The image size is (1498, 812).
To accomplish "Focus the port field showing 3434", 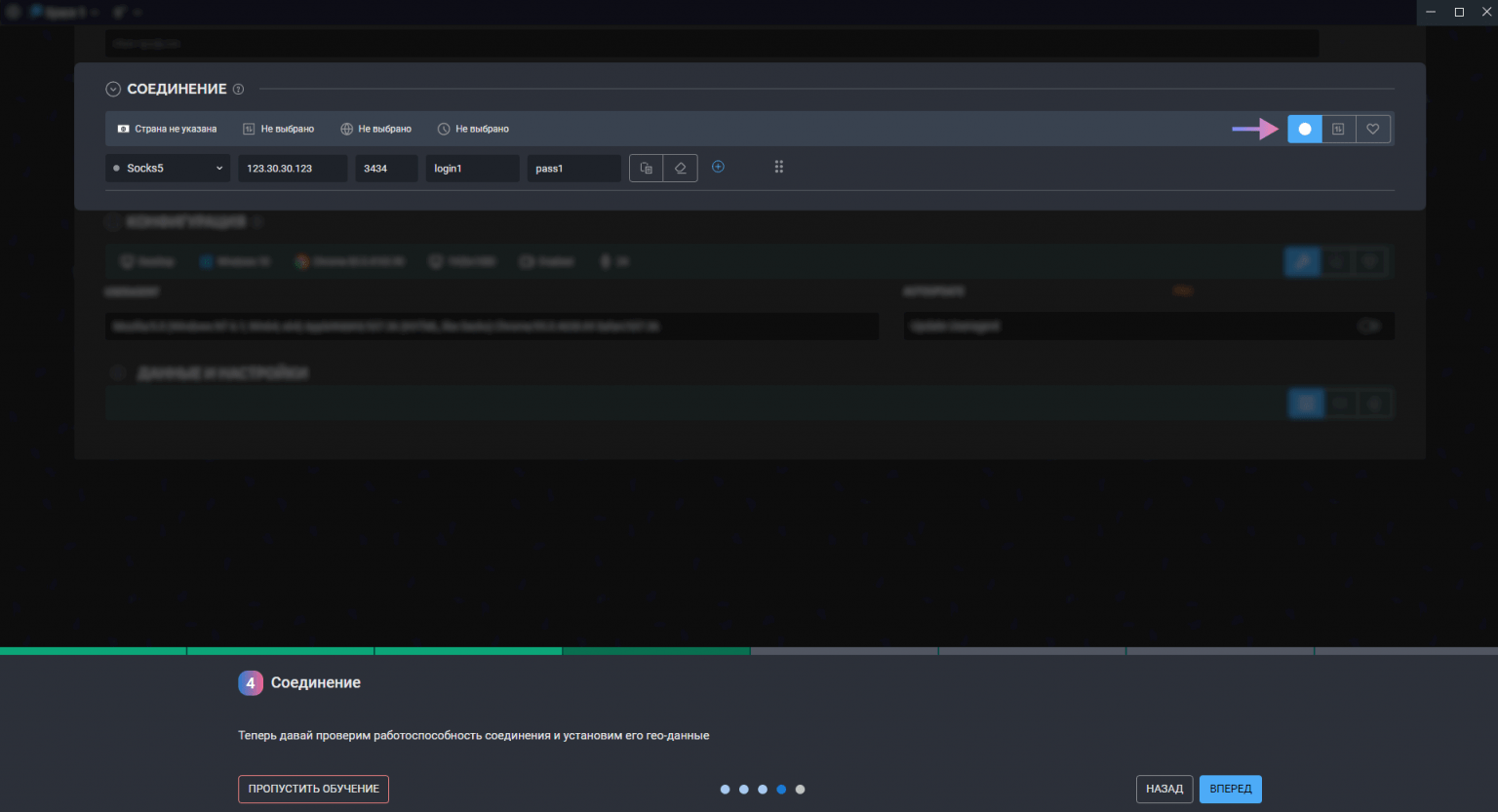I will (386, 168).
